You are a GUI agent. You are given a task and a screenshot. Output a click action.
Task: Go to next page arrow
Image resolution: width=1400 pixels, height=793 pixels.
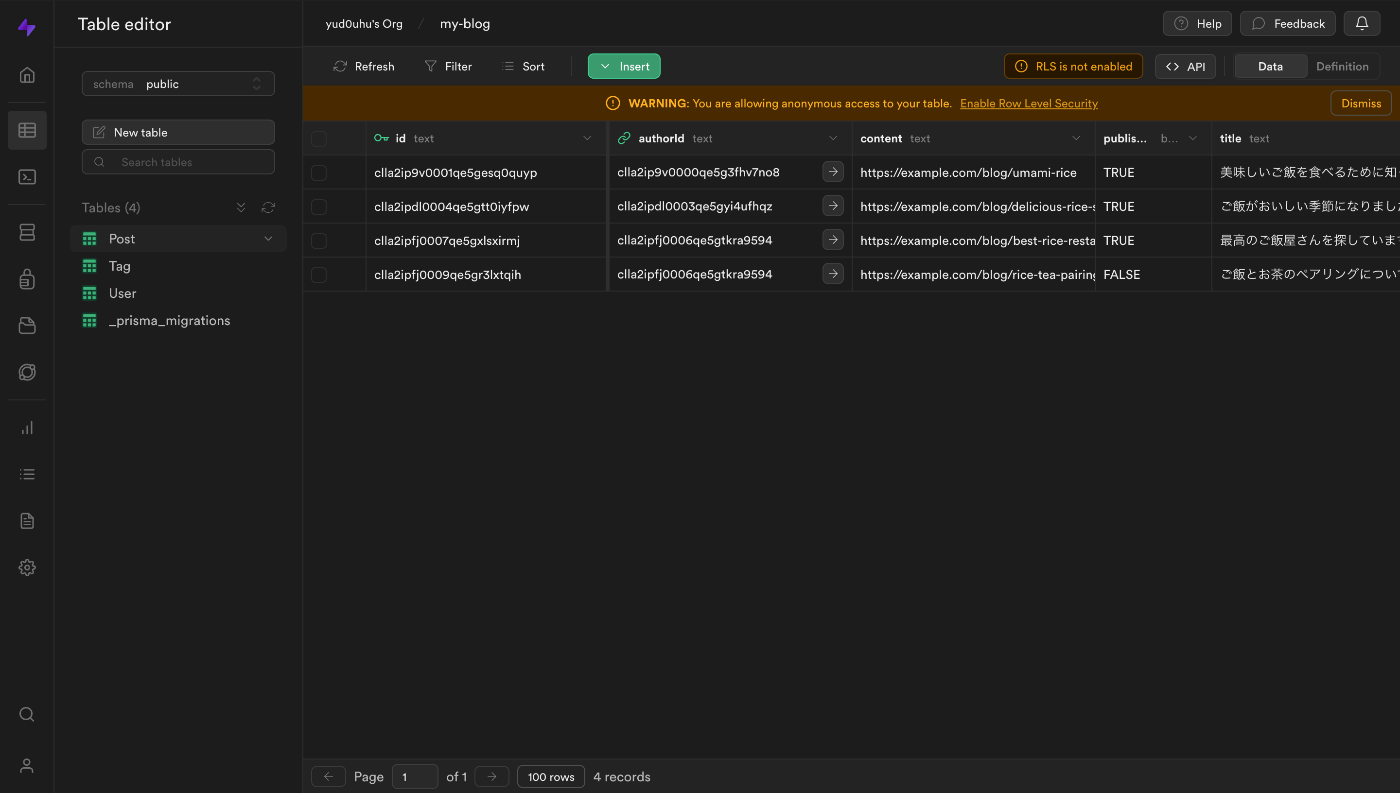[491, 776]
